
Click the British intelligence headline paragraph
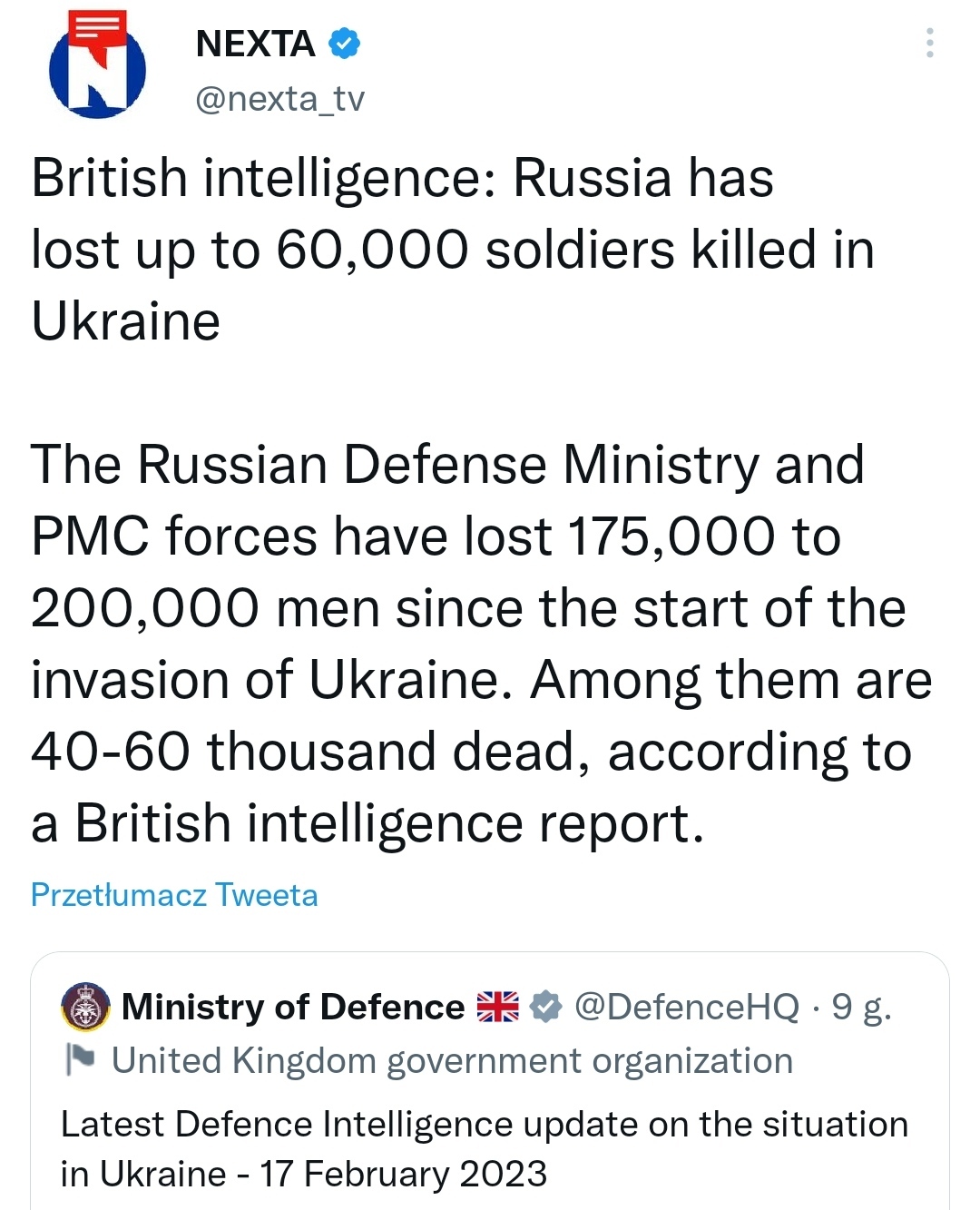[x=452, y=249]
